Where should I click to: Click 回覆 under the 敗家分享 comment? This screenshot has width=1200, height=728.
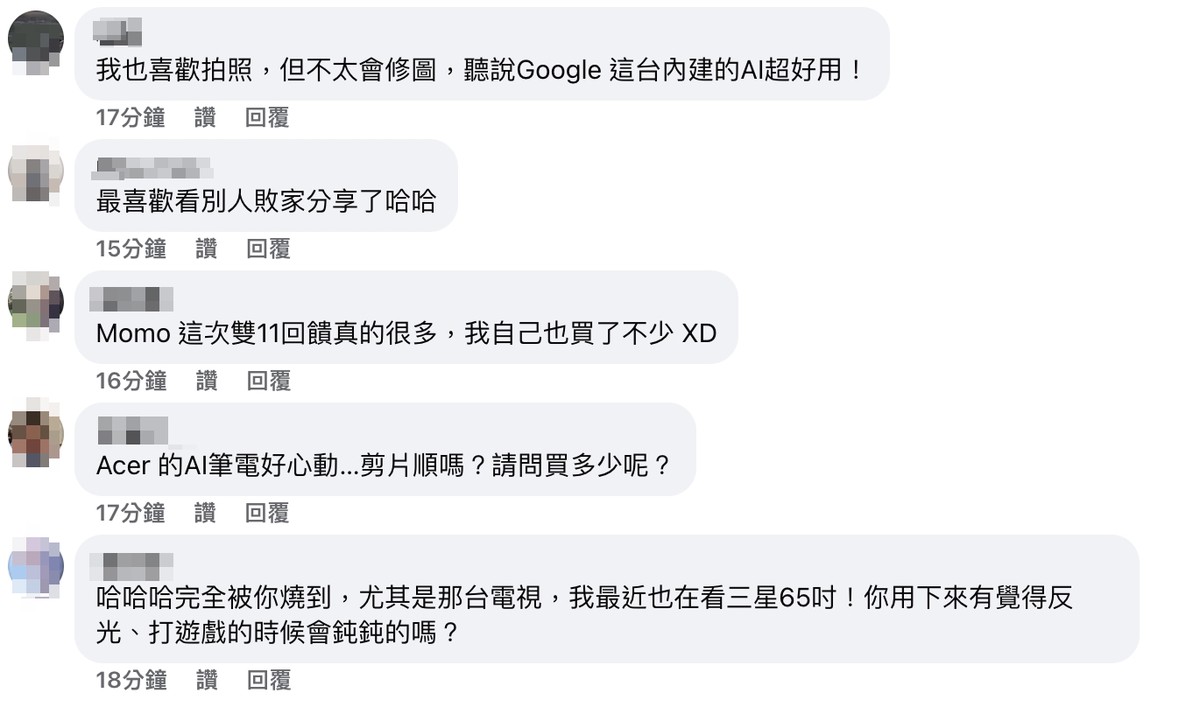pos(266,249)
